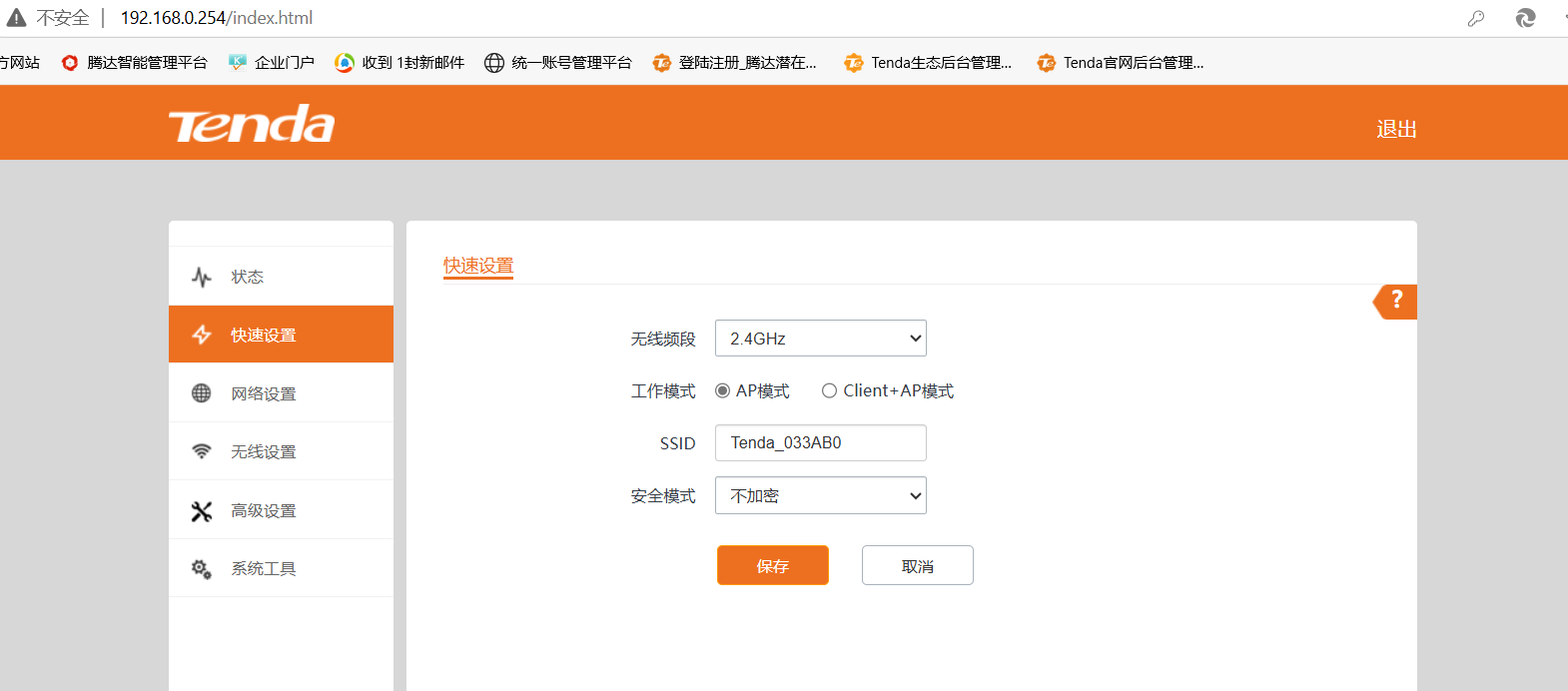
Task: Click the heartbeat icon beside 状态
Action: (x=202, y=277)
